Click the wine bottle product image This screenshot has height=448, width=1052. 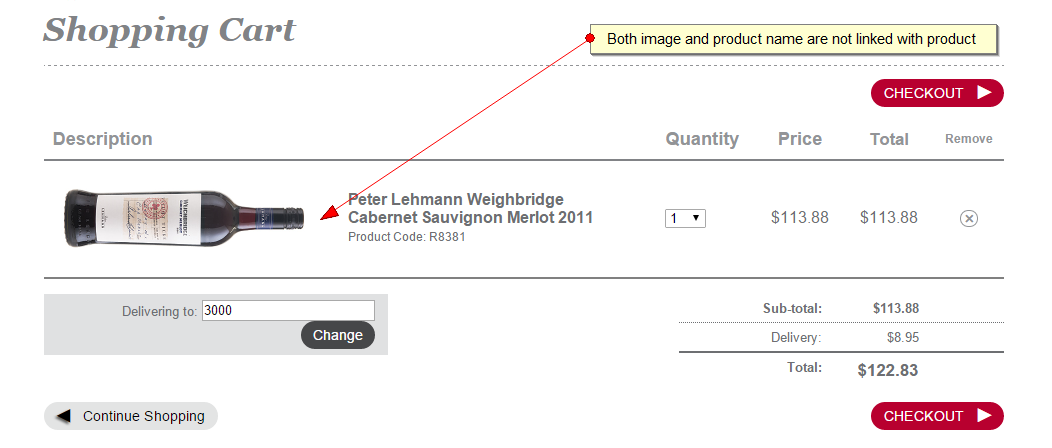pos(185,218)
